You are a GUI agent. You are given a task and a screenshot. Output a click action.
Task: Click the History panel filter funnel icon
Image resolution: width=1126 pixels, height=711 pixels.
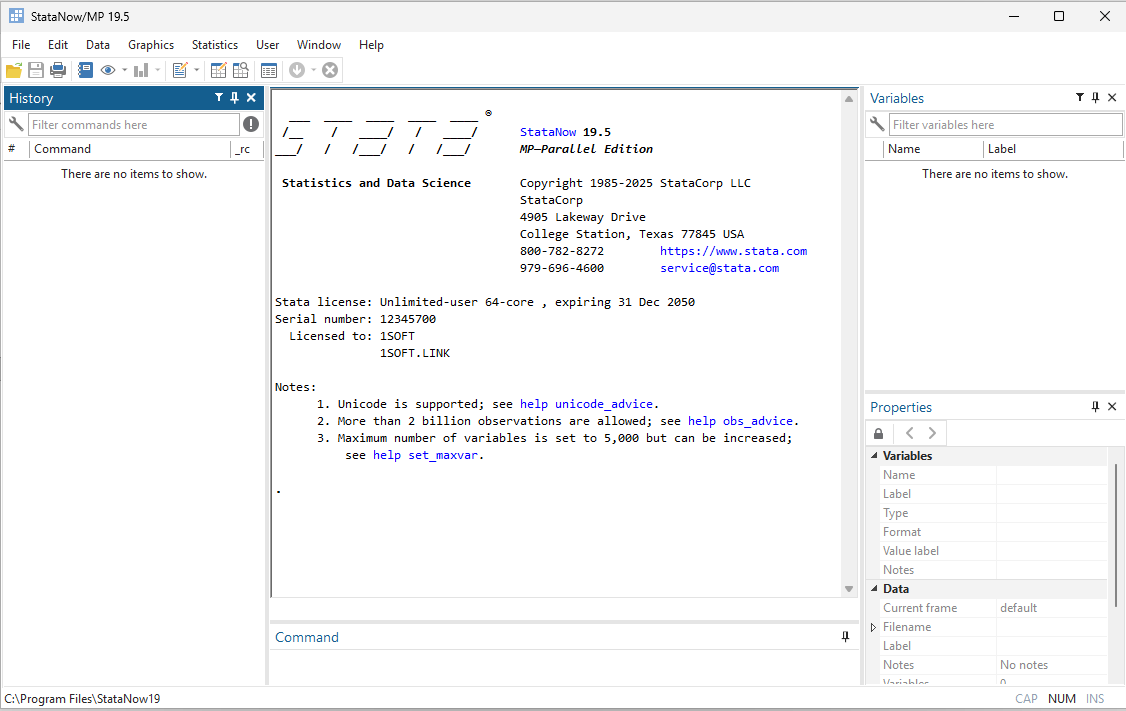(x=219, y=98)
